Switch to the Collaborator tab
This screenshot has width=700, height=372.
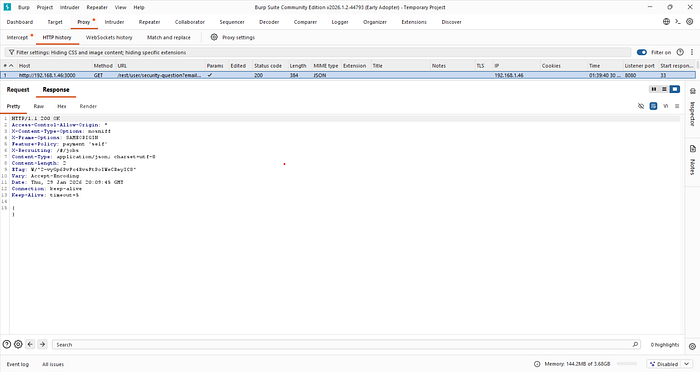(x=190, y=22)
